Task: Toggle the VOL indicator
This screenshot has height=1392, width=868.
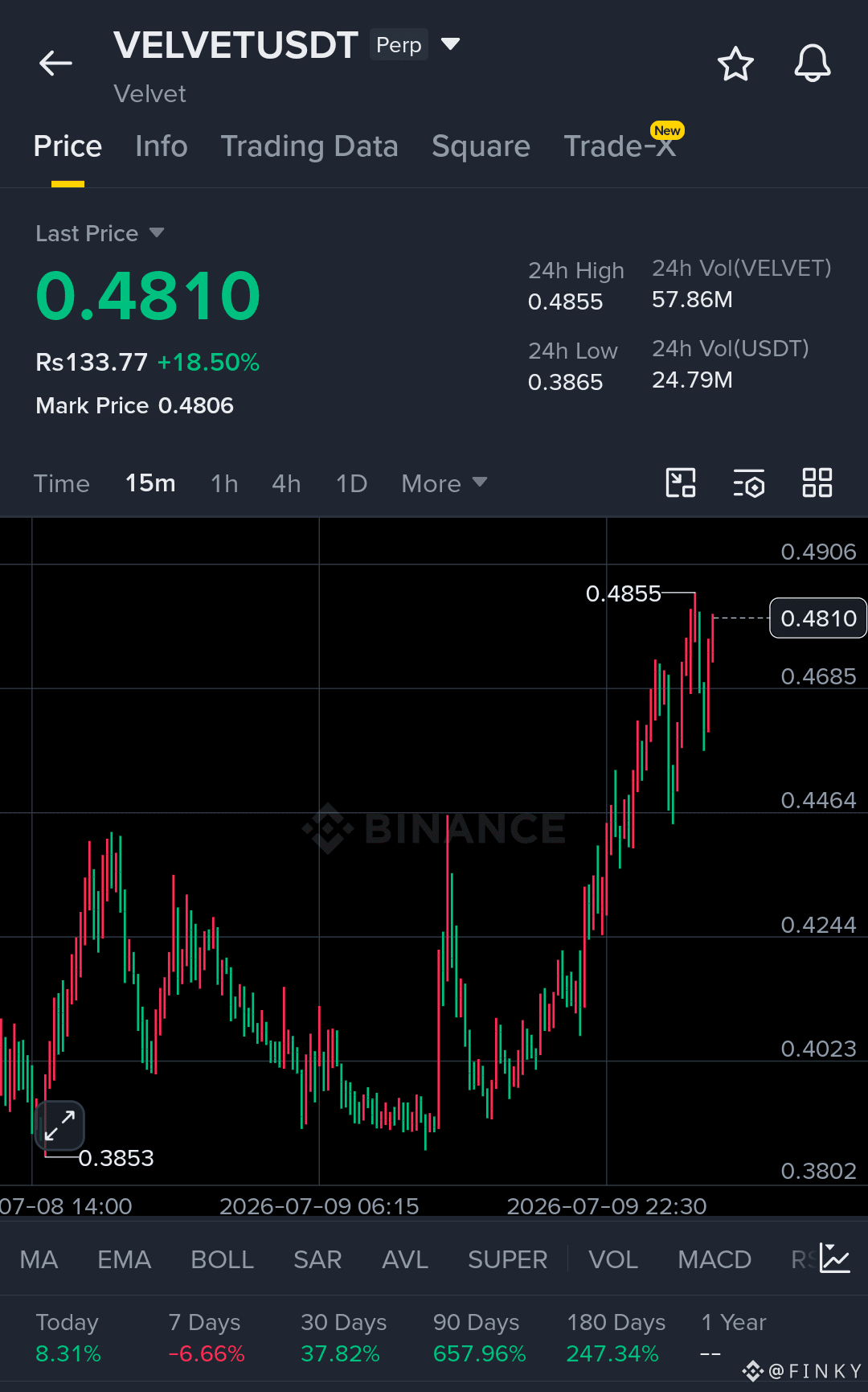Action: 613,1259
